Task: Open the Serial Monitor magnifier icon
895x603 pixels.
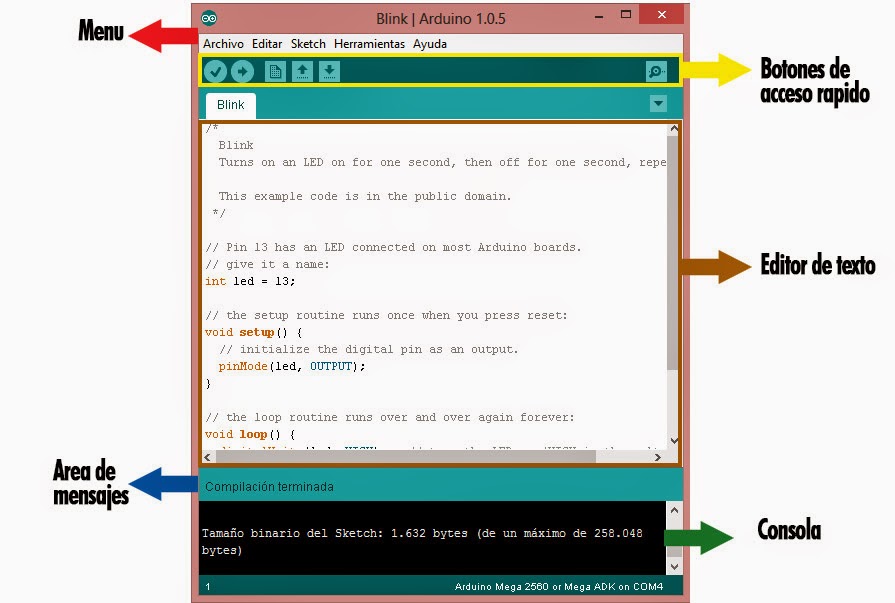Action: click(x=655, y=71)
